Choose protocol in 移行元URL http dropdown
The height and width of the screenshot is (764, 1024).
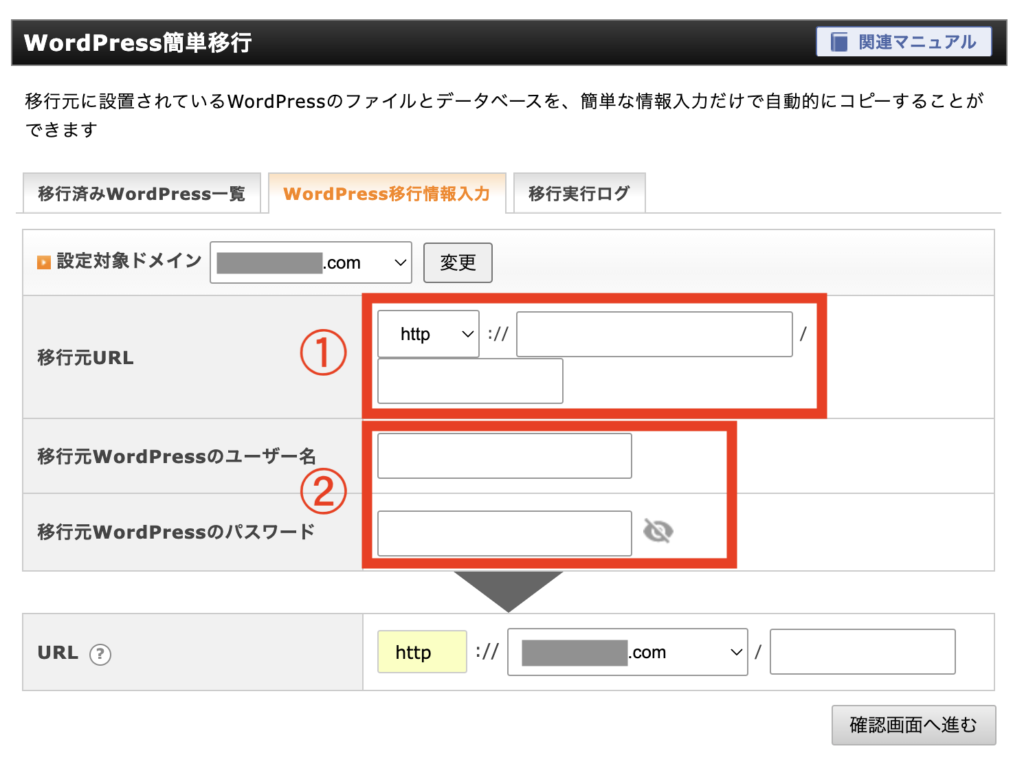pos(428,334)
